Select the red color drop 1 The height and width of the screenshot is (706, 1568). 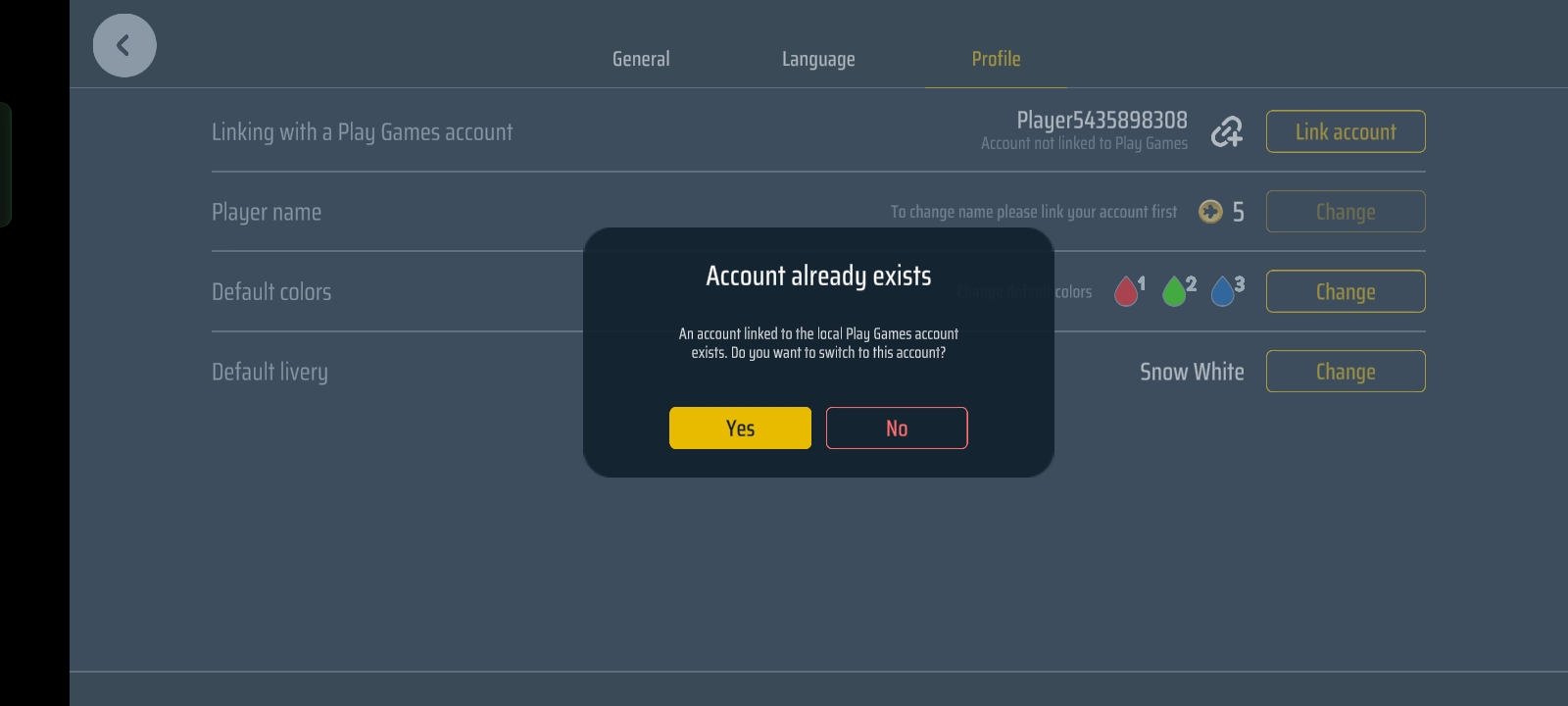point(1127,291)
